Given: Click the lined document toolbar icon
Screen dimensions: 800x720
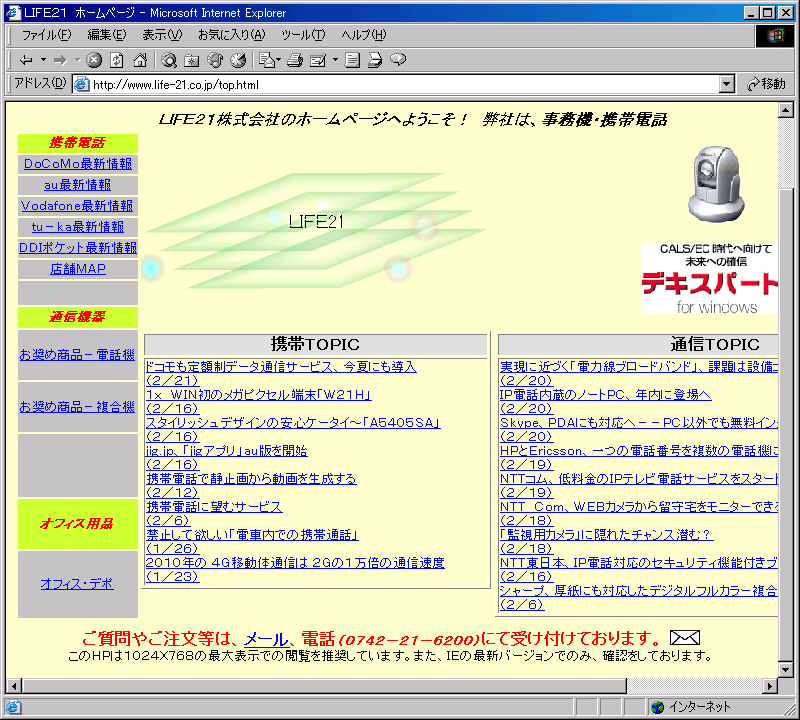Looking at the screenshot, I should coord(352,60).
